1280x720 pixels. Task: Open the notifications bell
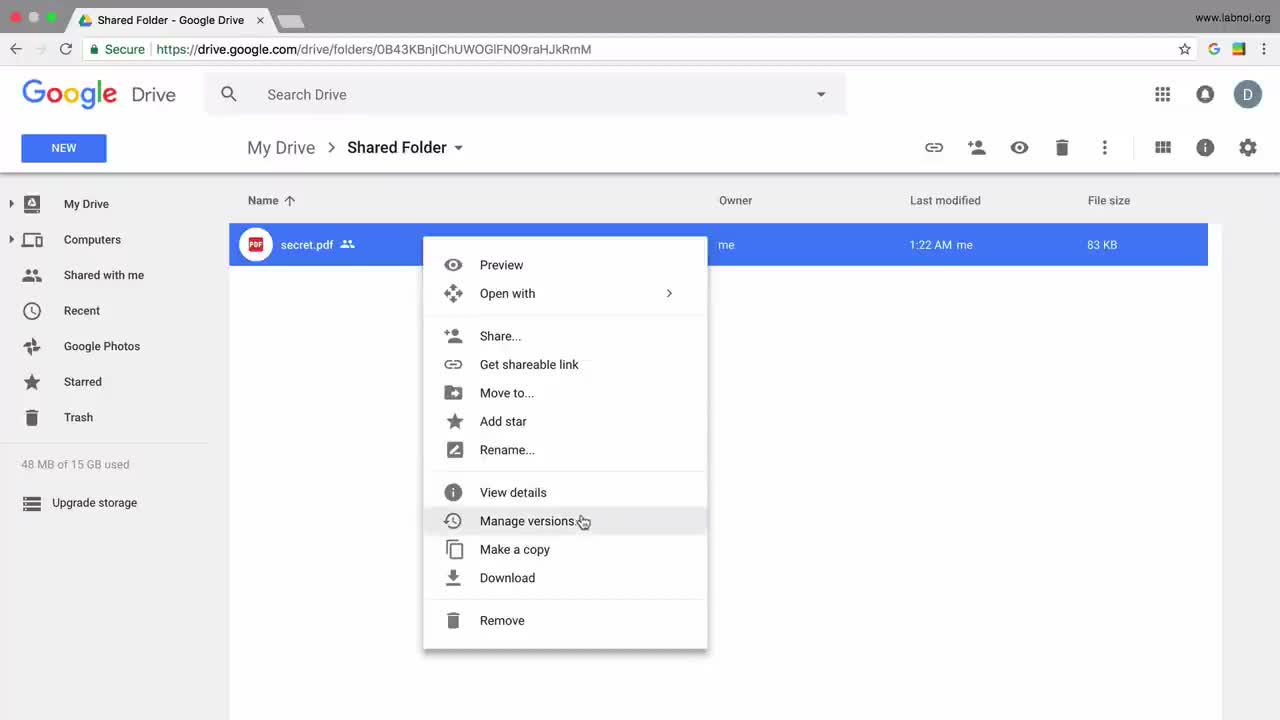[x=1205, y=94]
